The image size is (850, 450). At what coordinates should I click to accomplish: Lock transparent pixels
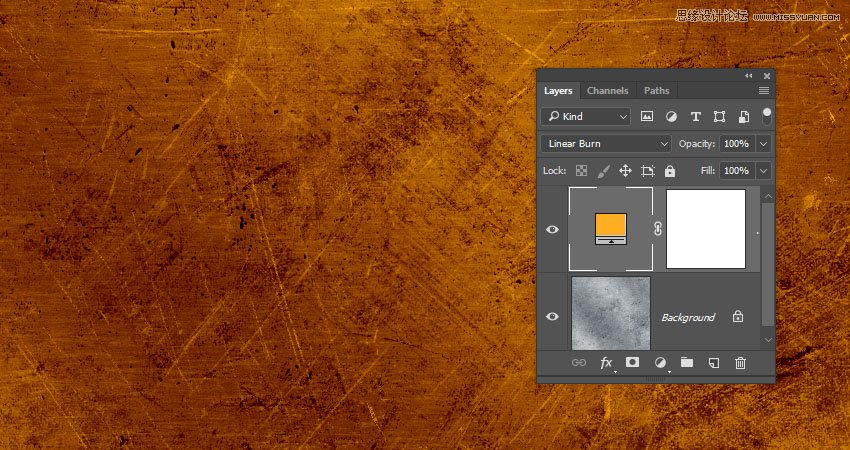pos(581,171)
